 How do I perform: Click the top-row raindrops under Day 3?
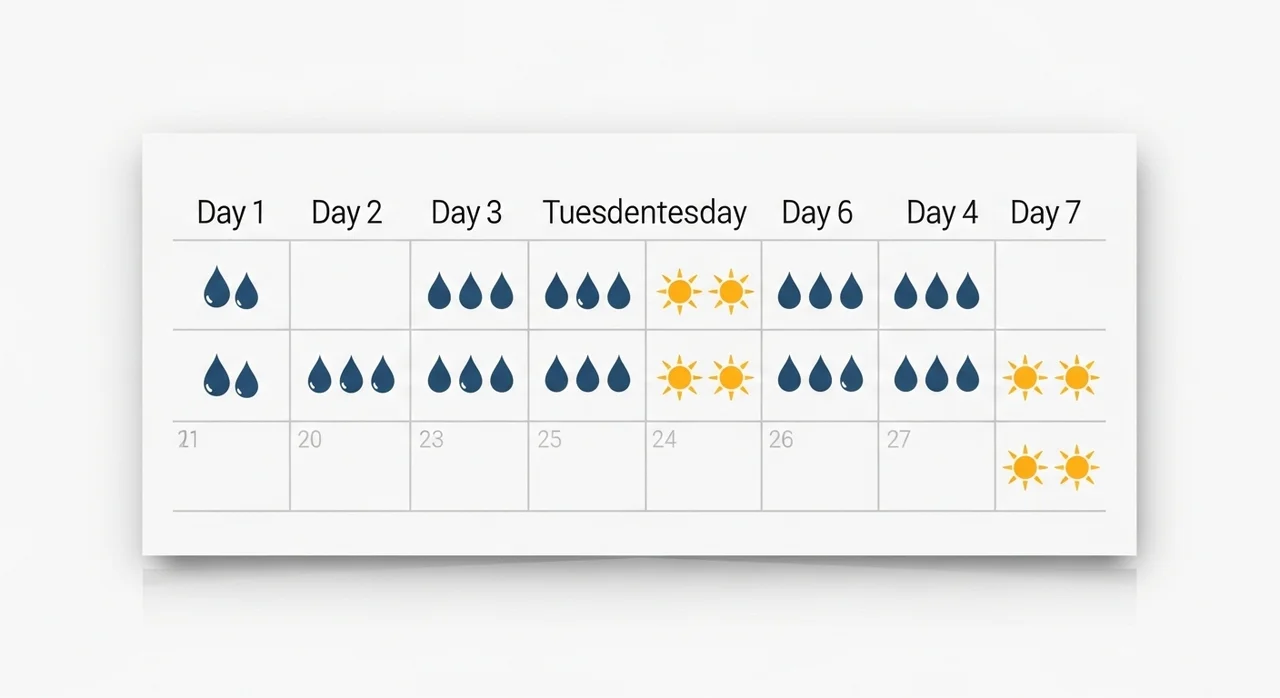coord(470,291)
